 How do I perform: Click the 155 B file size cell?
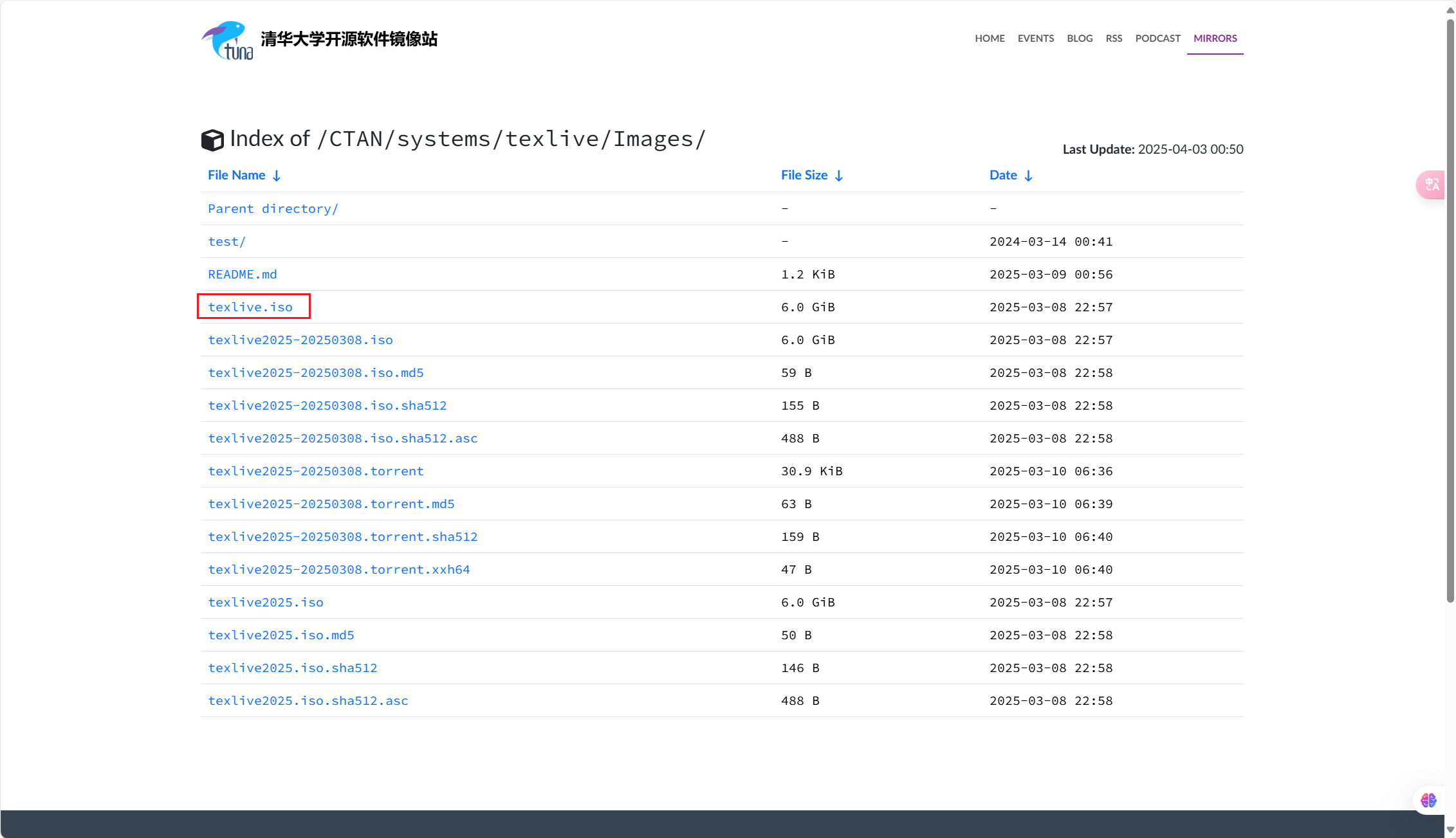click(x=800, y=405)
